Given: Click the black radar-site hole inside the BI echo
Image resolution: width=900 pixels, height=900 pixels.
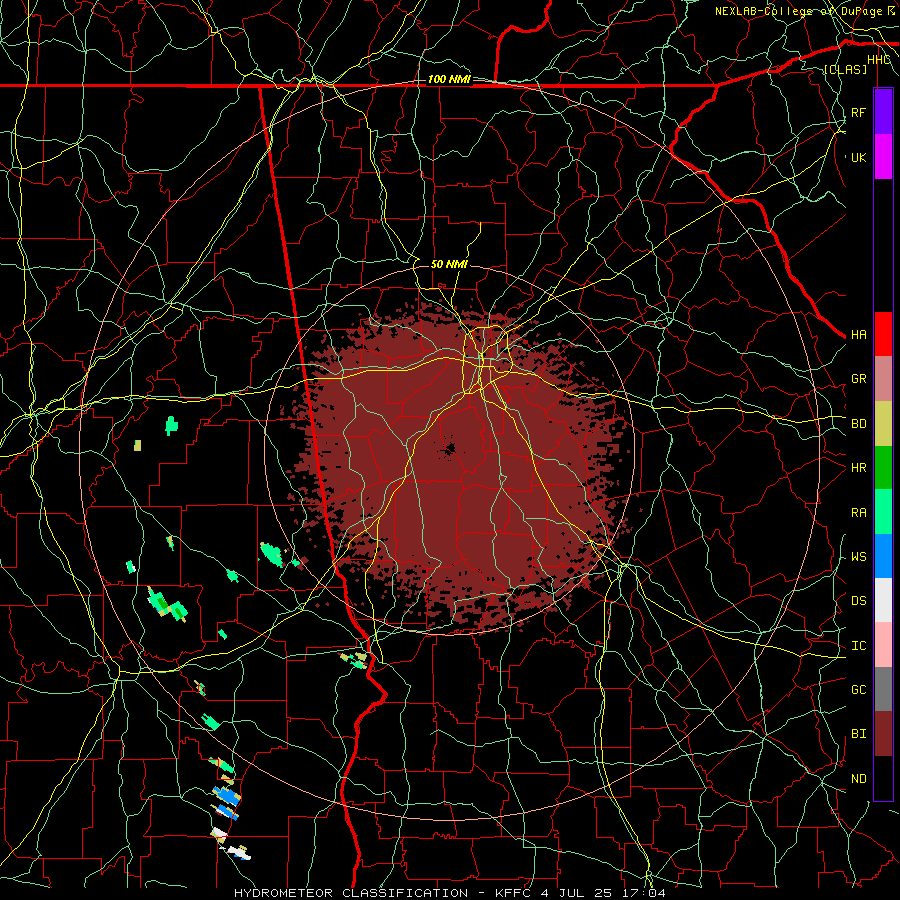Looking at the screenshot, I should pyautogui.click(x=448, y=449).
